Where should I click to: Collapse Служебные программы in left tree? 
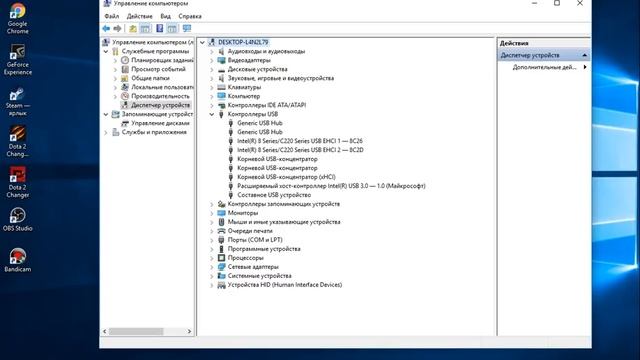106,51
